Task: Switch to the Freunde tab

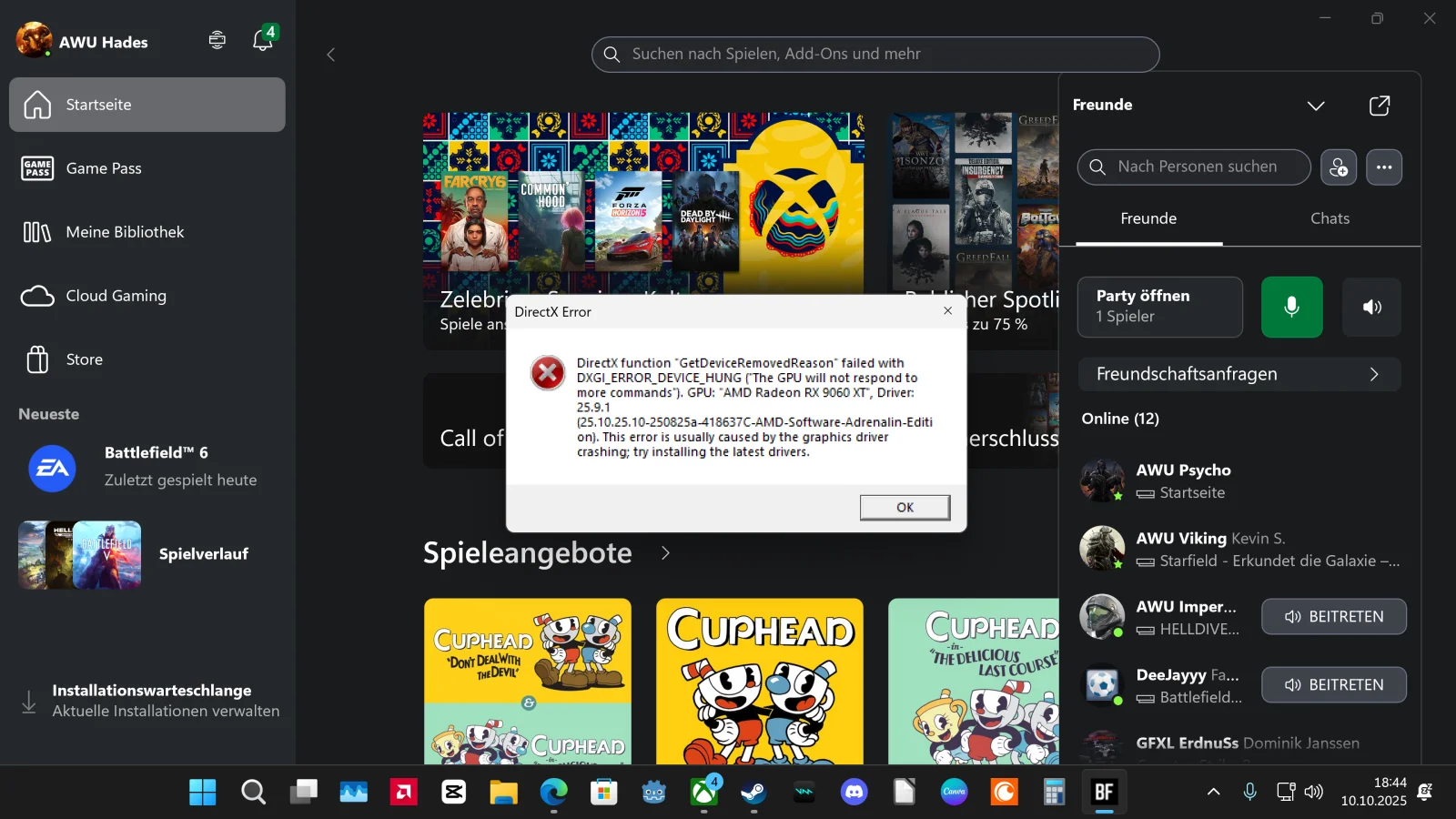Action: tap(1148, 219)
